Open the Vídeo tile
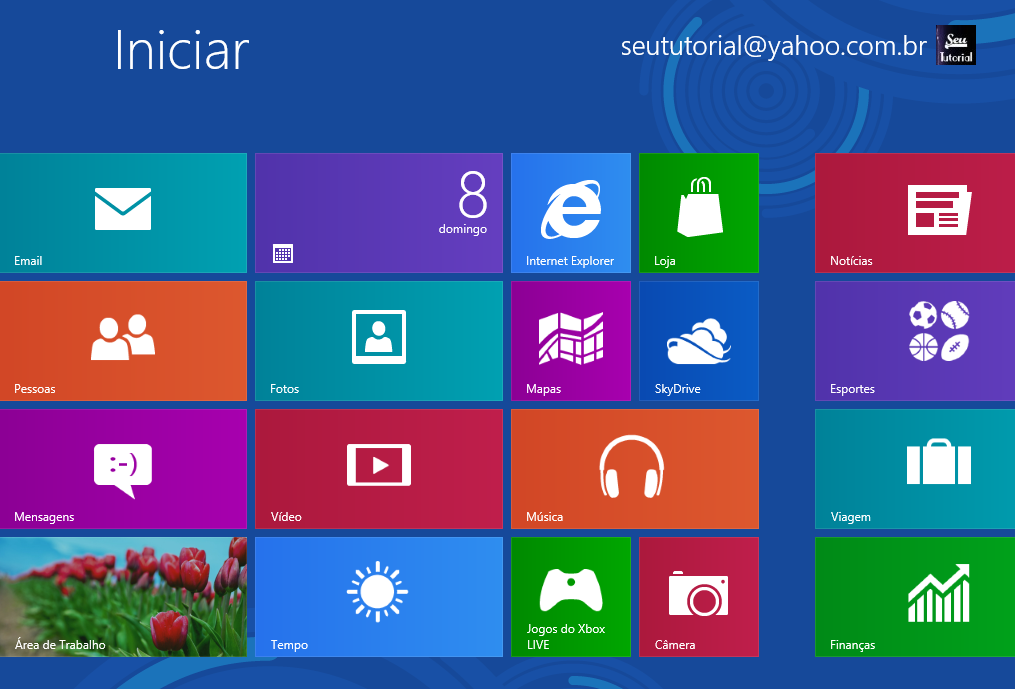Image resolution: width=1015 pixels, height=689 pixels. click(x=378, y=468)
